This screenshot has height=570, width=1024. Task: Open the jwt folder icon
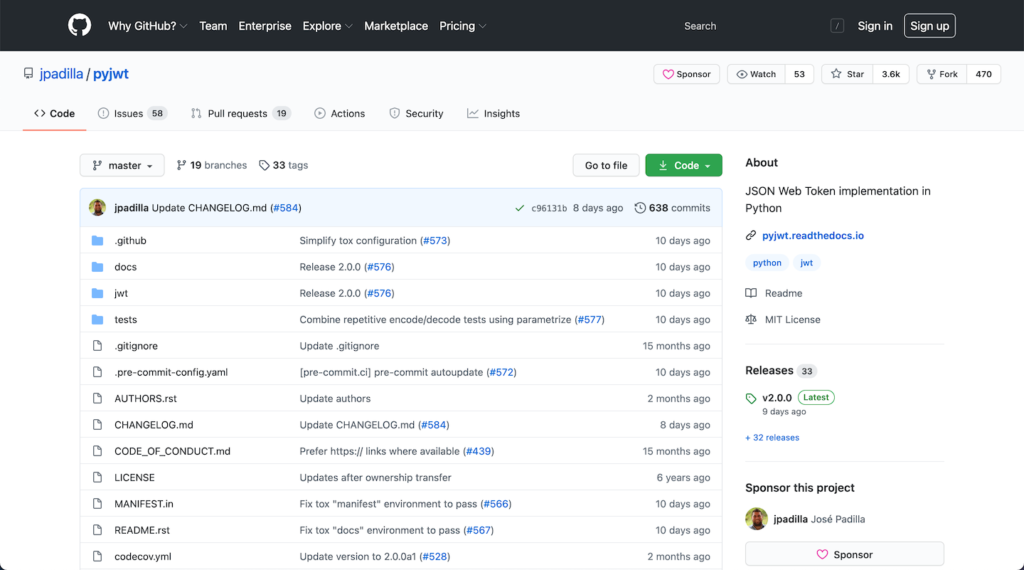pyautogui.click(x=97, y=293)
